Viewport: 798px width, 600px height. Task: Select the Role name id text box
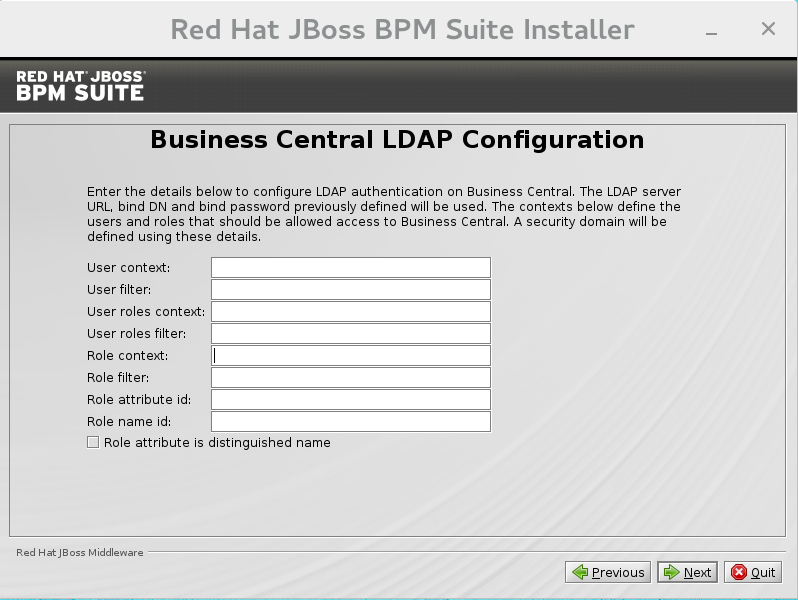[350, 422]
